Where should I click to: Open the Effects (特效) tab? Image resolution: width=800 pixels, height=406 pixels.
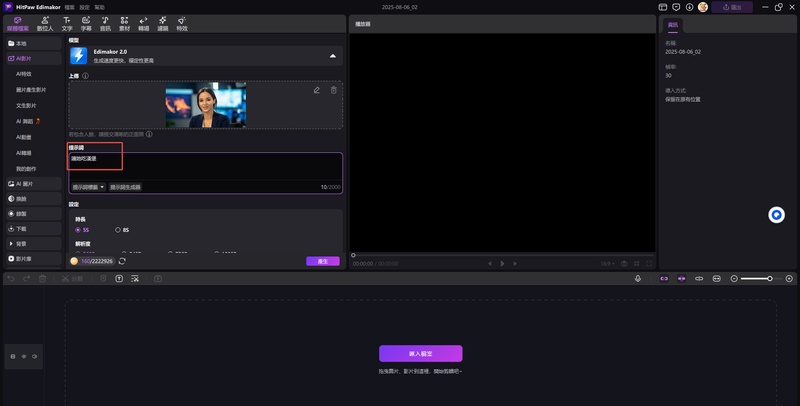pyautogui.click(x=182, y=24)
